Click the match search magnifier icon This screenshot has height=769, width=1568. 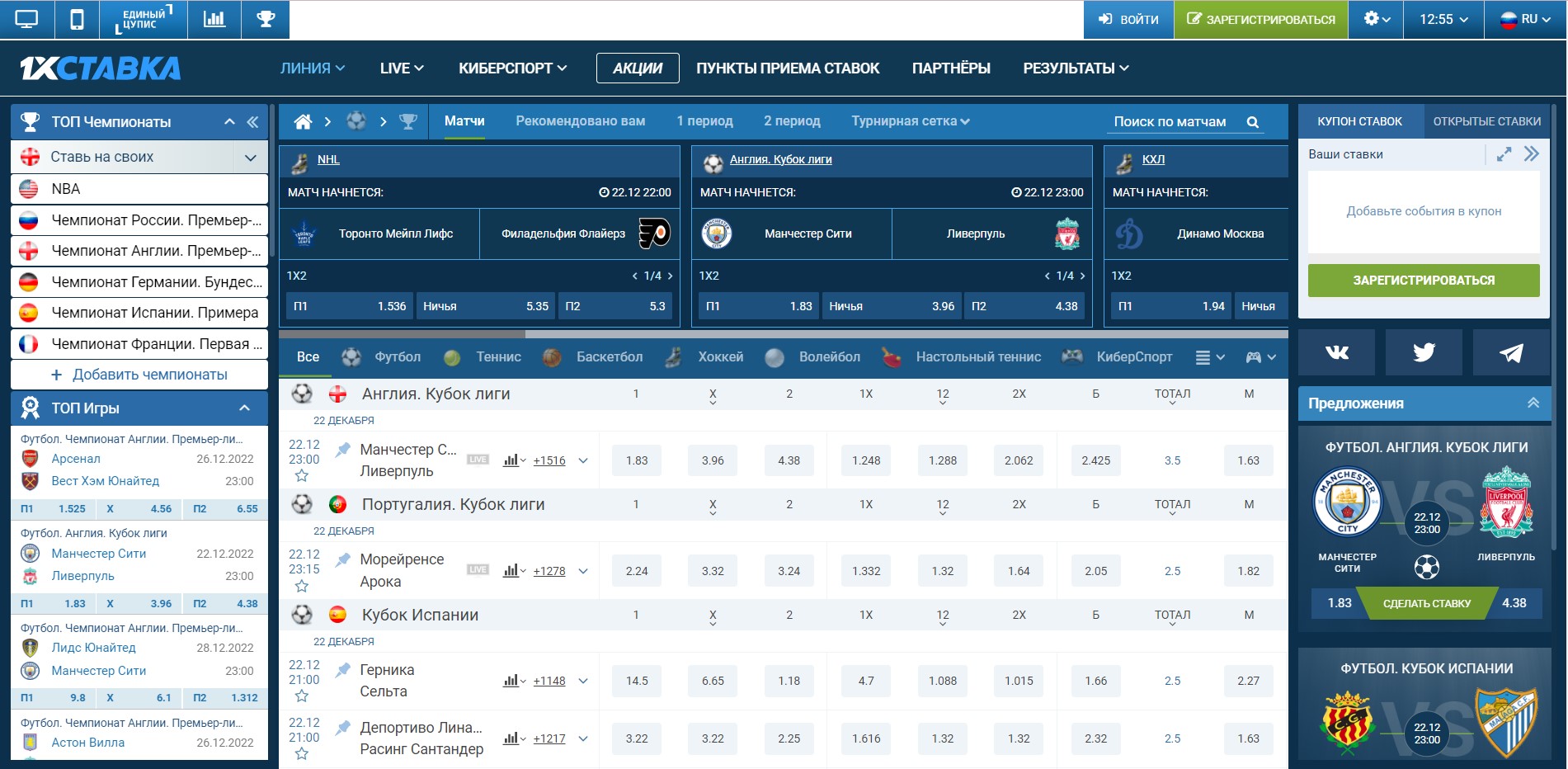point(1253,122)
